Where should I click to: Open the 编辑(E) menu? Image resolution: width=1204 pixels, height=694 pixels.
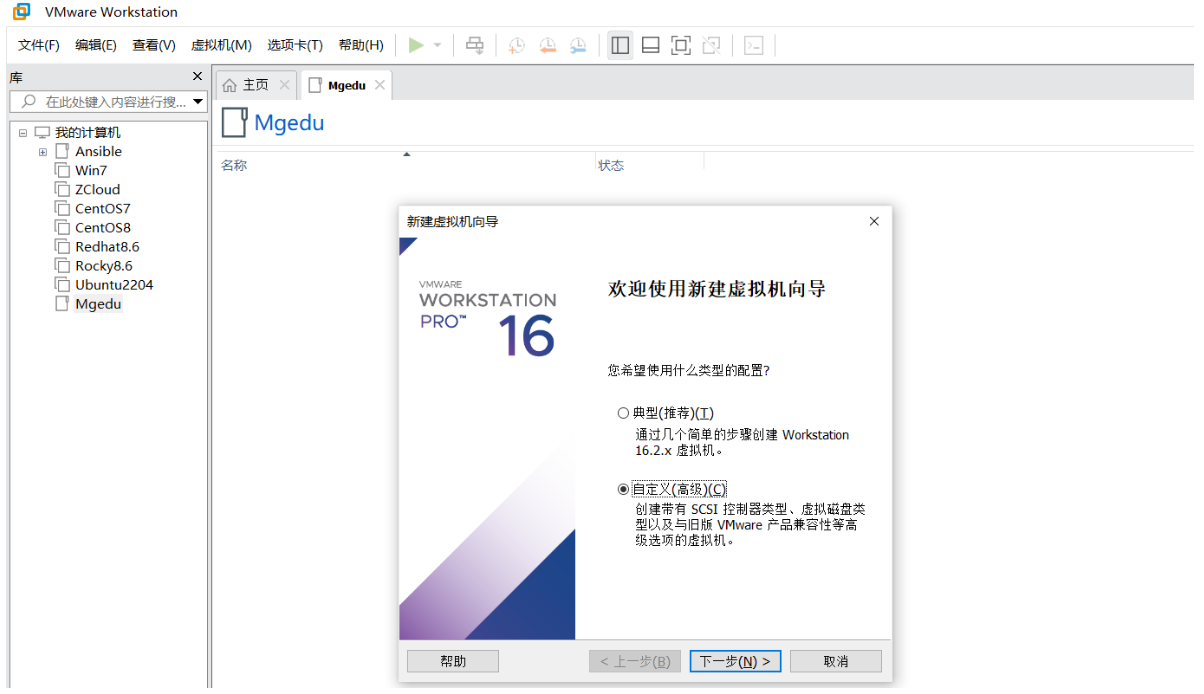(x=96, y=45)
